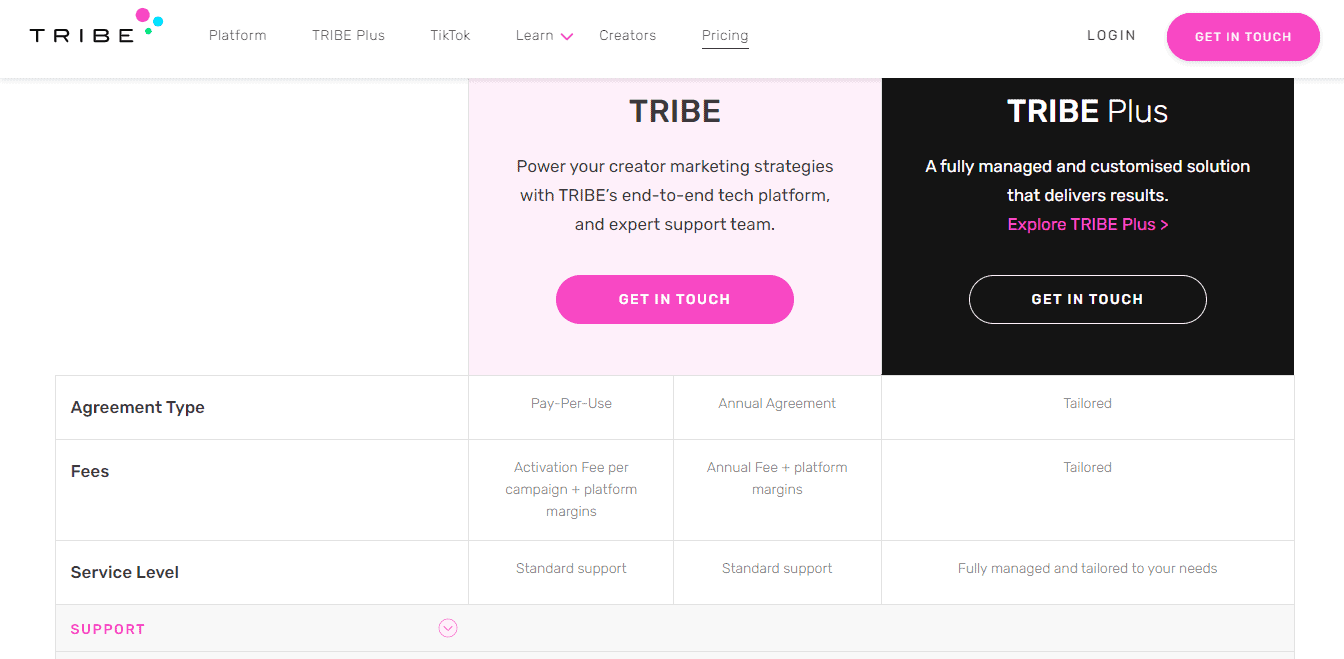Follow the Explore TRIBE Plus link

click(x=1087, y=224)
